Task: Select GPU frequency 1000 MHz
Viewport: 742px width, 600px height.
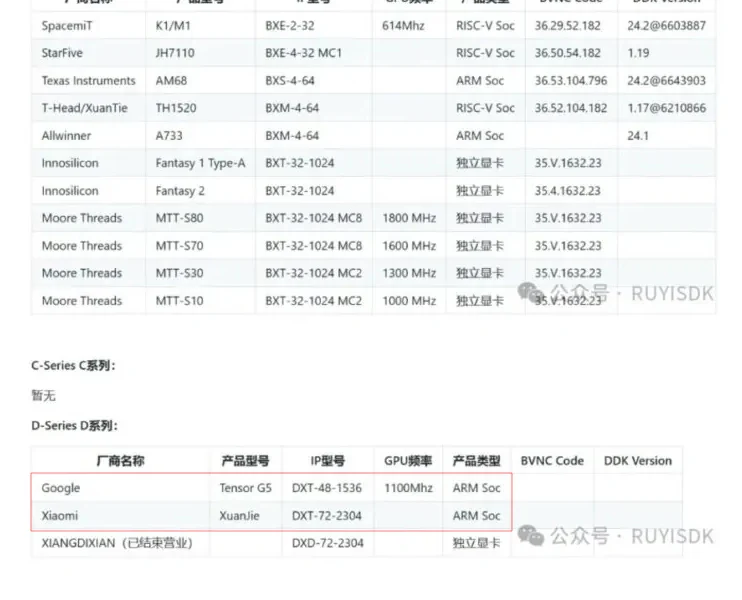Action: 409,300
